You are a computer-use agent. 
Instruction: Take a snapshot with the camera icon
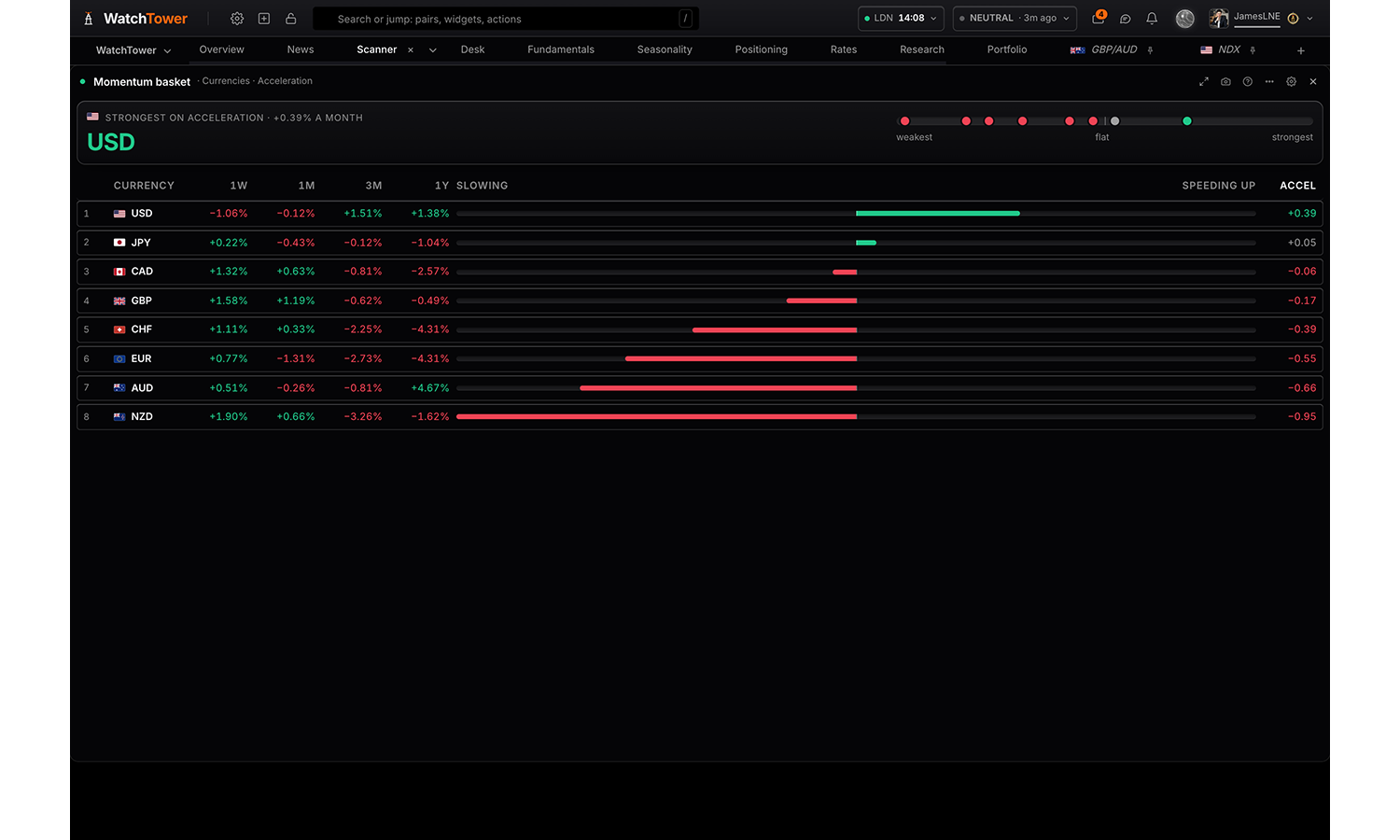coord(1225,82)
